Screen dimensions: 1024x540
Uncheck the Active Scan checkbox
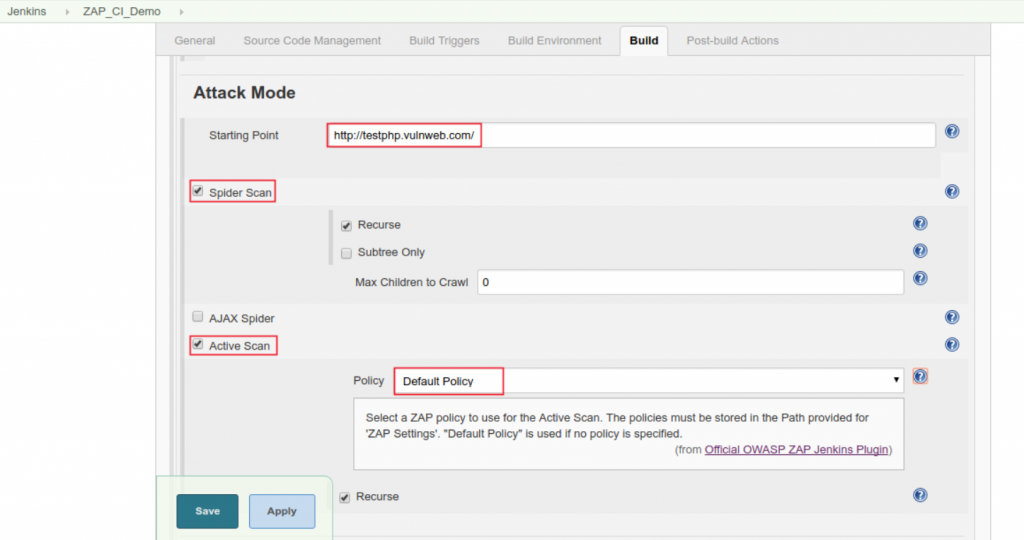[x=198, y=345]
